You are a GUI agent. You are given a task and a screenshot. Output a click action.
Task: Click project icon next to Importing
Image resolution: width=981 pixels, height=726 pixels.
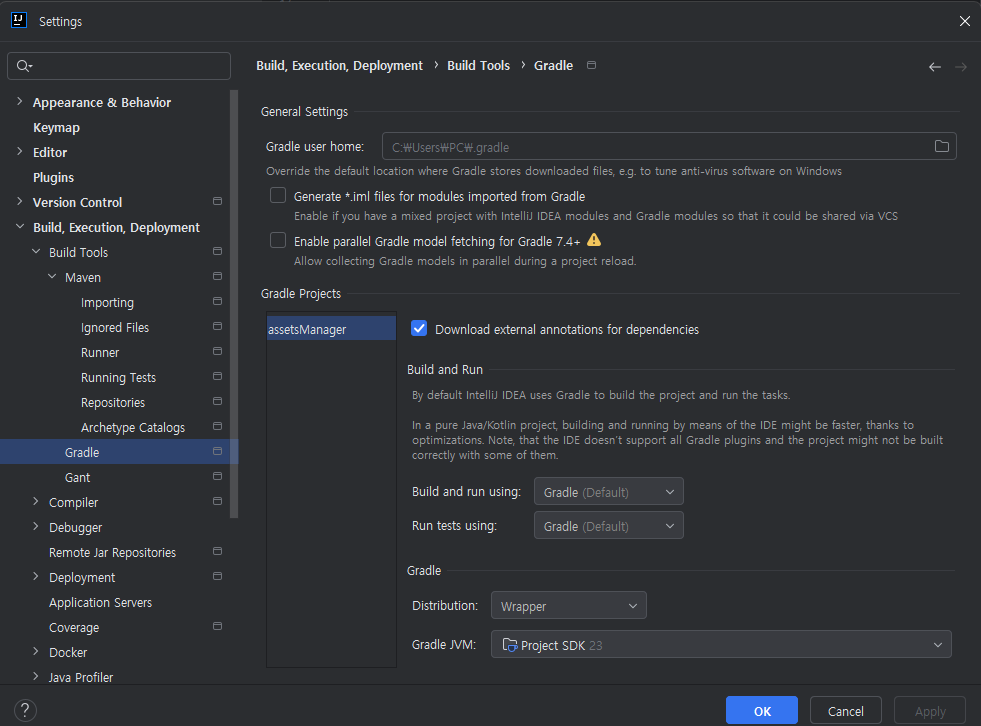(217, 302)
